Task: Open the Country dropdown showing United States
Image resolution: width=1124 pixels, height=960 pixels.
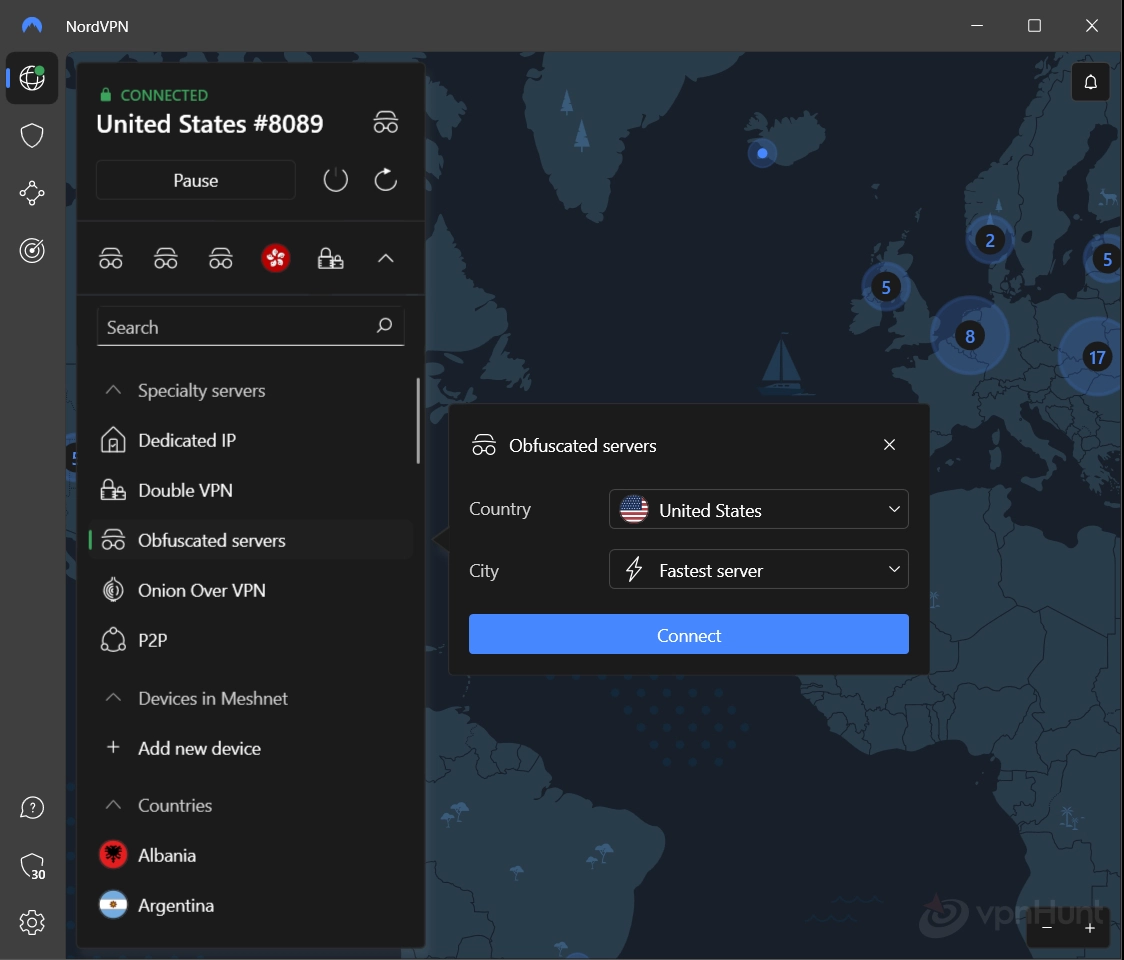Action: tap(758, 509)
